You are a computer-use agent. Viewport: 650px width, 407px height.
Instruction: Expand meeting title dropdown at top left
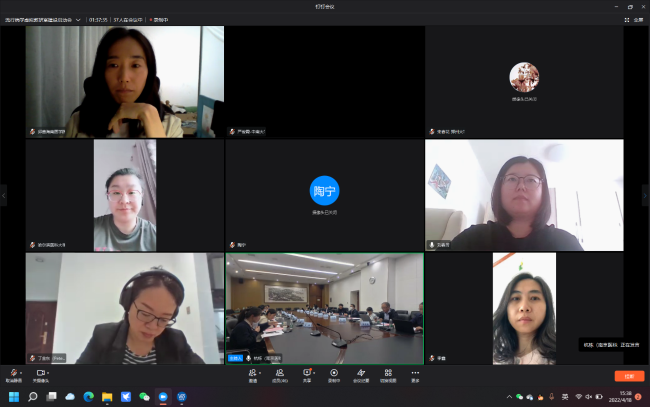click(x=78, y=19)
